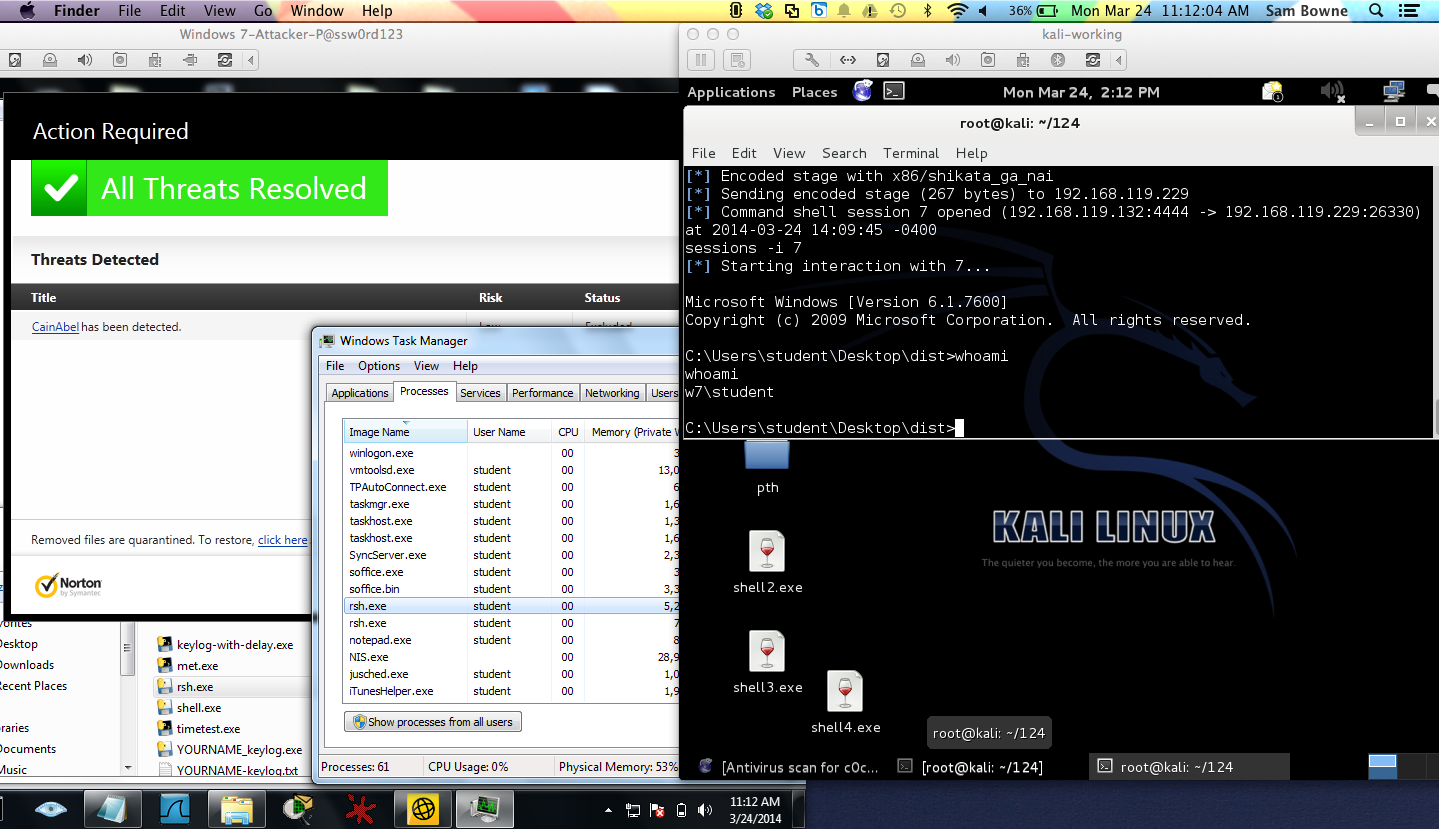This screenshot has height=829, width=1439.
Task: Switch to the Applications tab in Task Manager
Action: coord(360,393)
